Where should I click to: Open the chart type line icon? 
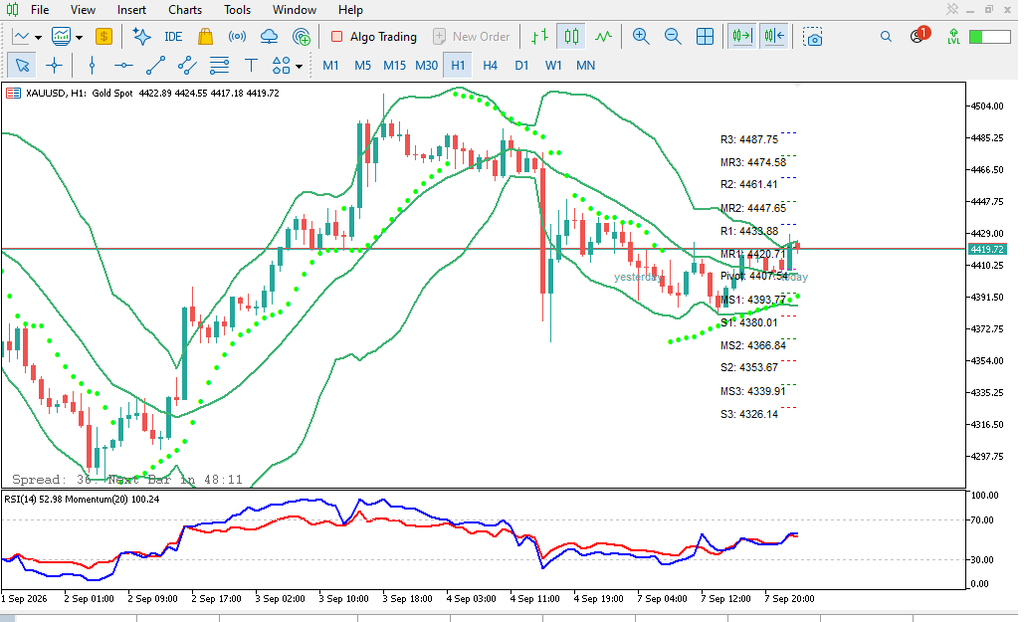(x=21, y=37)
